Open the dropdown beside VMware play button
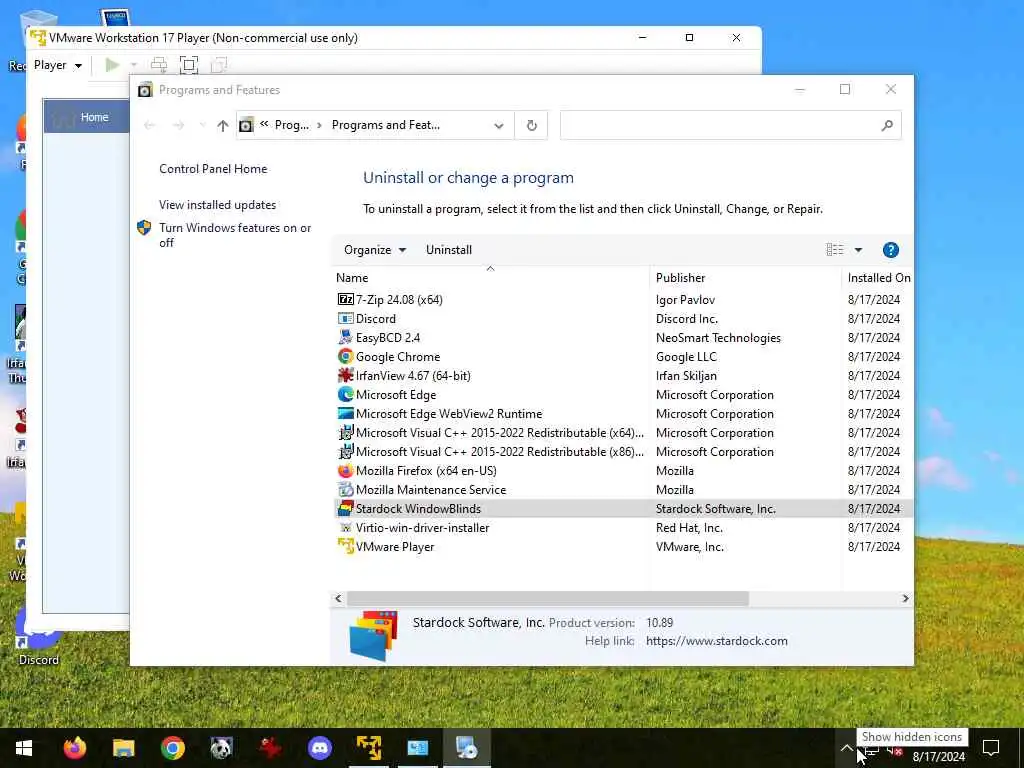The width and height of the screenshot is (1024, 768). [134, 65]
